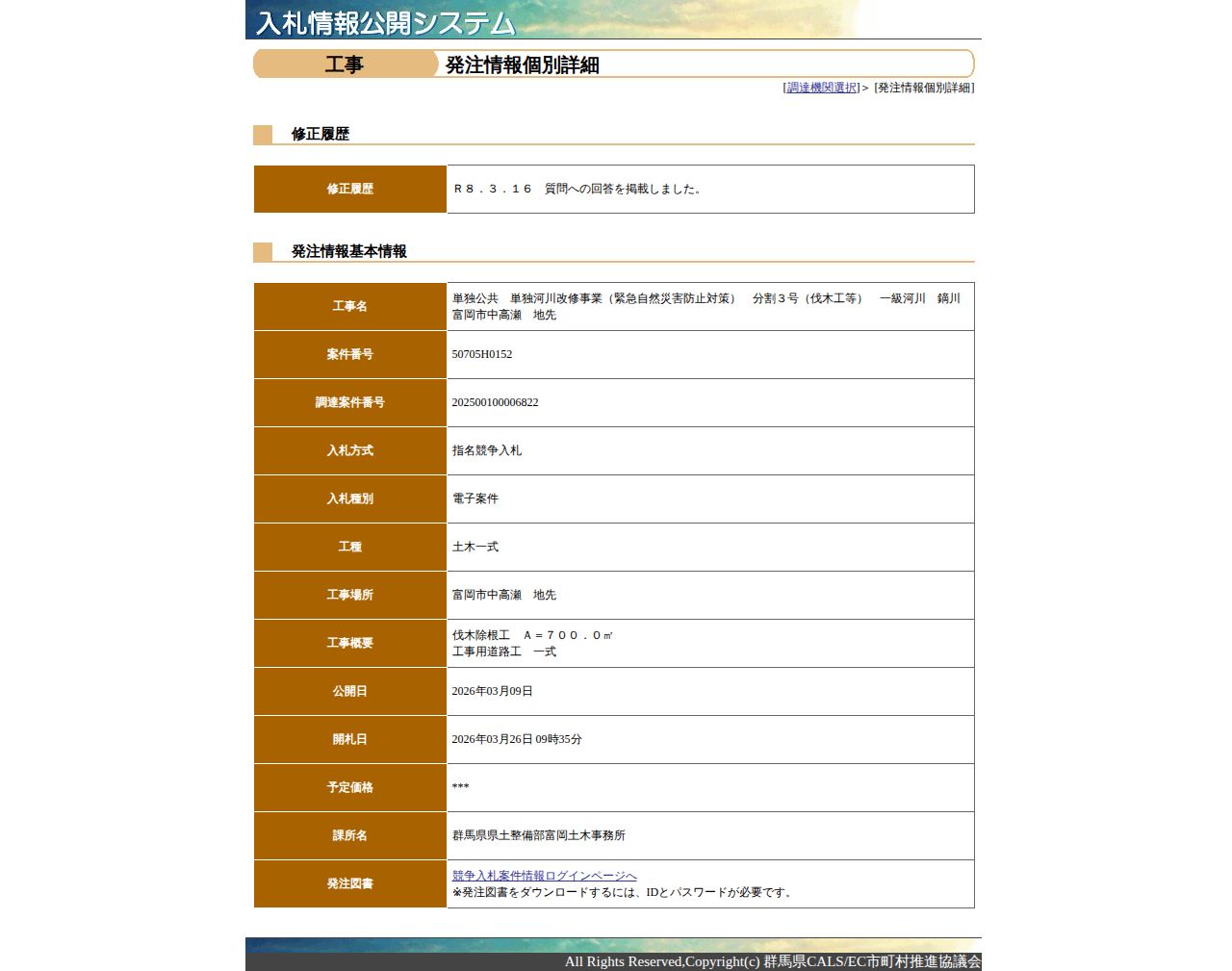Screen dimensions: 1232x971
Task: Click the 課所名 row header
Action: (350, 835)
